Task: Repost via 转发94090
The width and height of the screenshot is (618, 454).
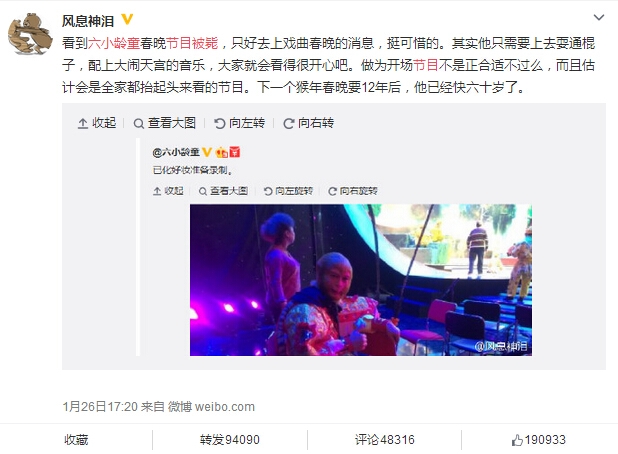Action: pyautogui.click(x=229, y=439)
